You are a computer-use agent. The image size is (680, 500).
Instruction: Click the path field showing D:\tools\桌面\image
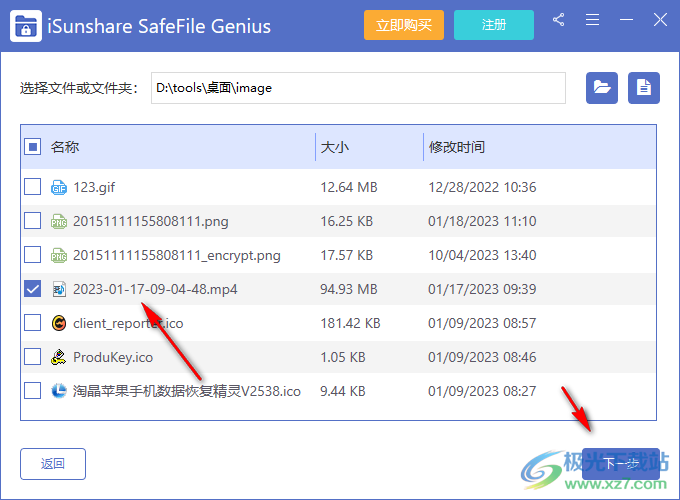click(358, 88)
